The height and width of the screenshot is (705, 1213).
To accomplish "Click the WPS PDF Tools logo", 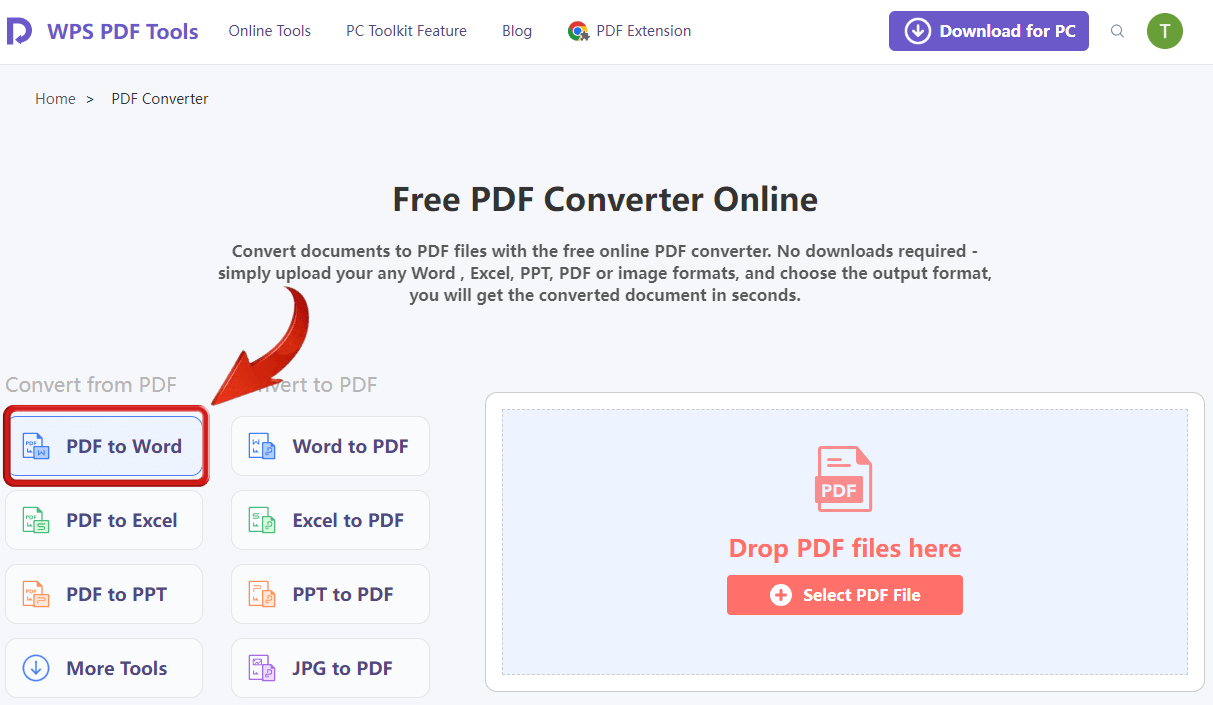I will 102,30.
